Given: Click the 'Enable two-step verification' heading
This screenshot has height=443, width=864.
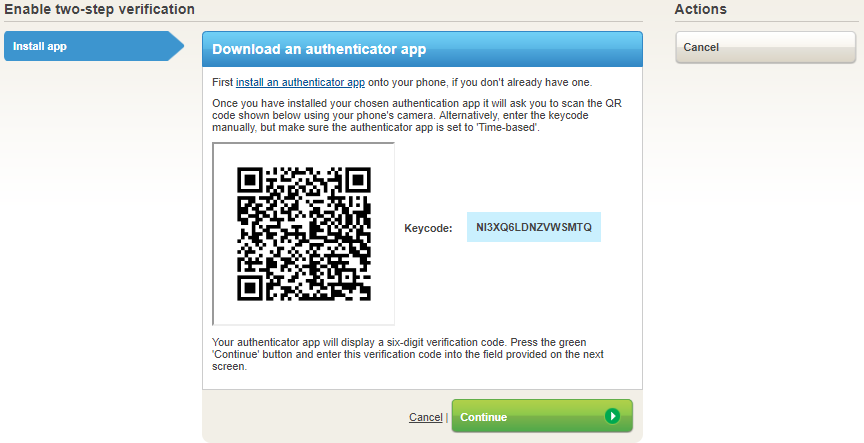Looking at the screenshot, I should coord(99,9).
